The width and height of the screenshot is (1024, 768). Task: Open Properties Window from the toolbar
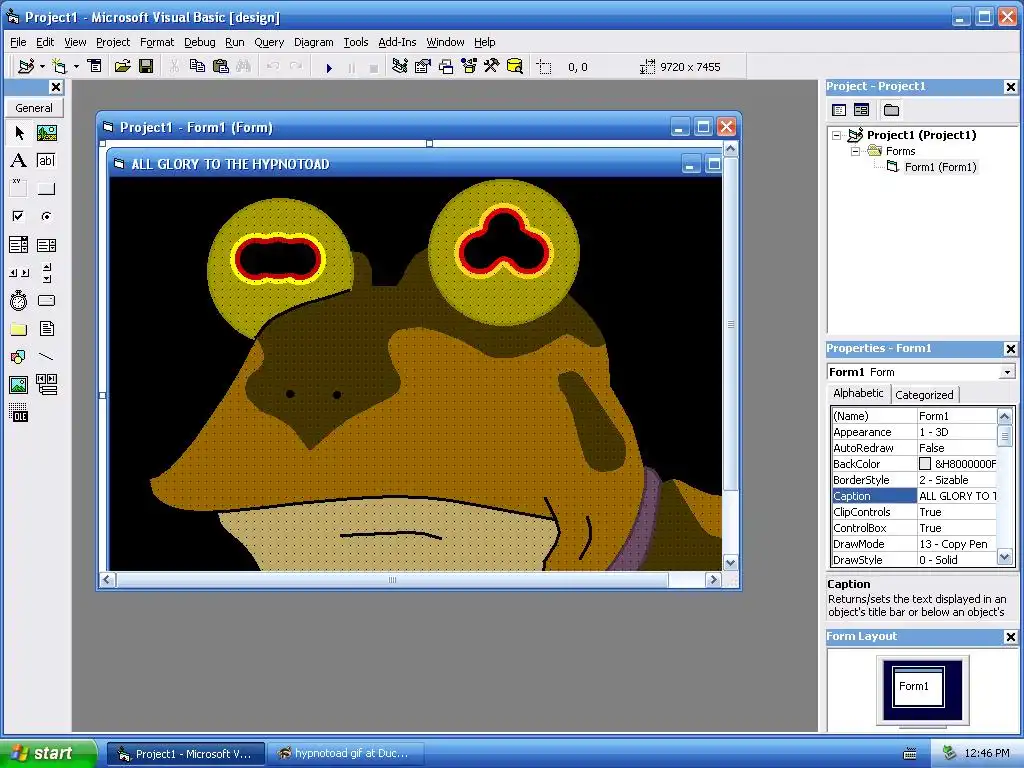[x=423, y=67]
